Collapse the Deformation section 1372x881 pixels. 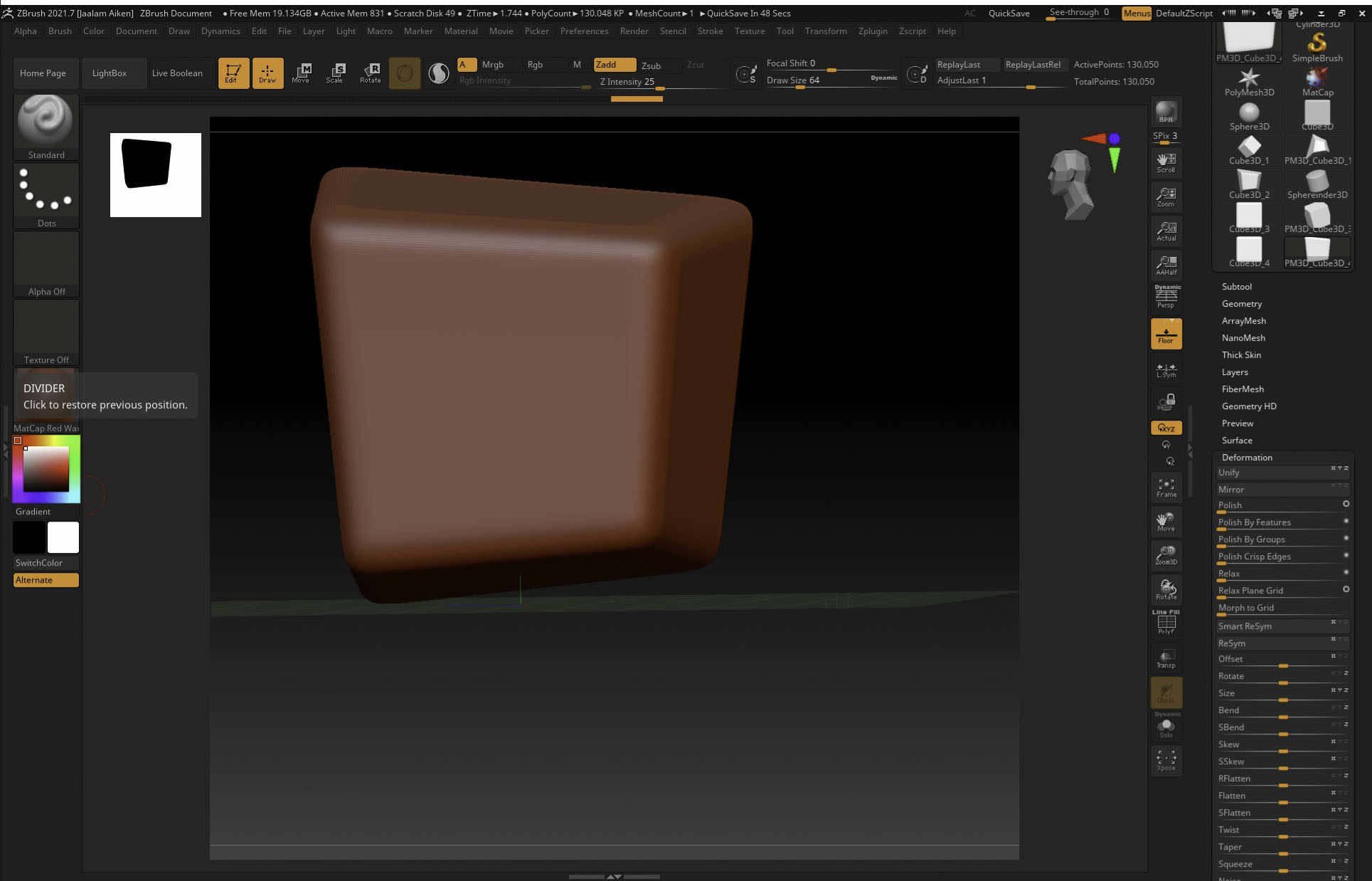(1246, 458)
